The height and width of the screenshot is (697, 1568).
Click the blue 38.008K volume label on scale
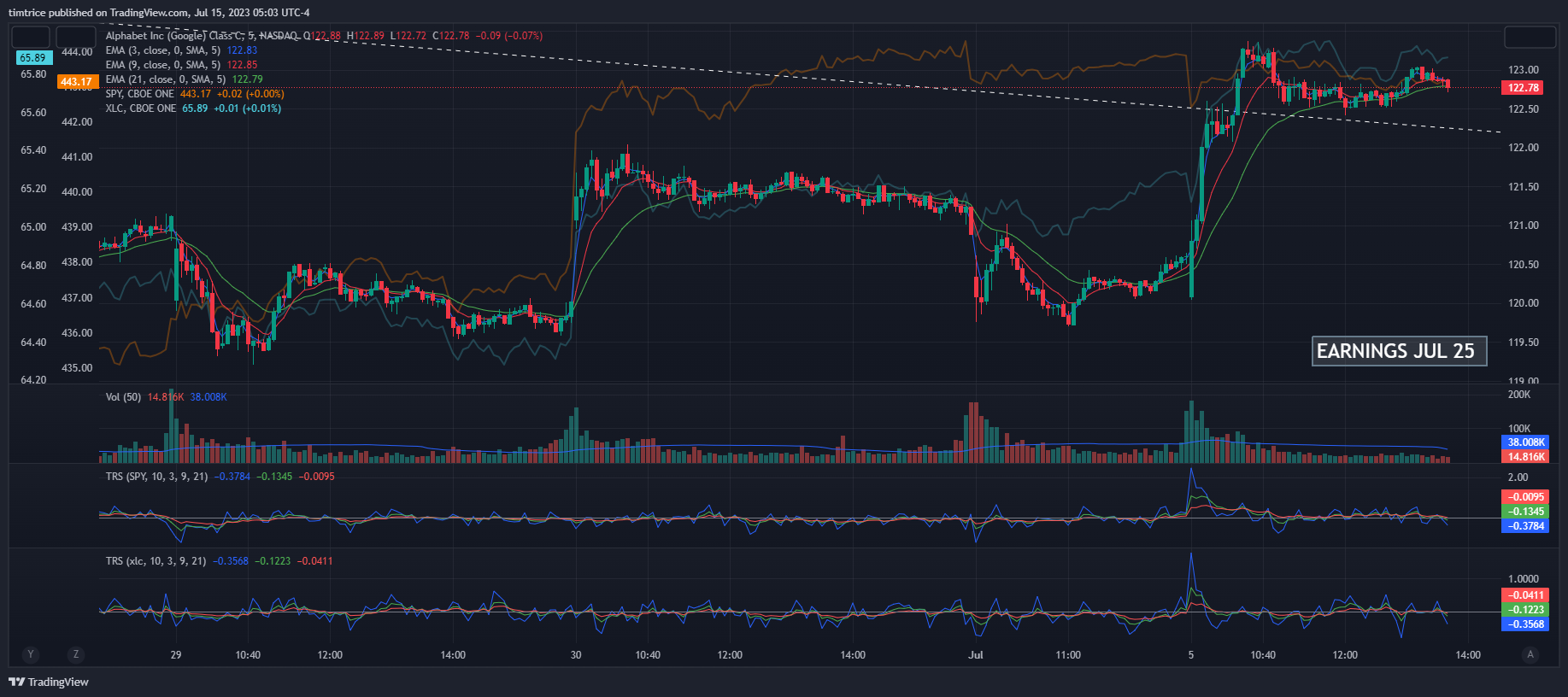(1525, 442)
